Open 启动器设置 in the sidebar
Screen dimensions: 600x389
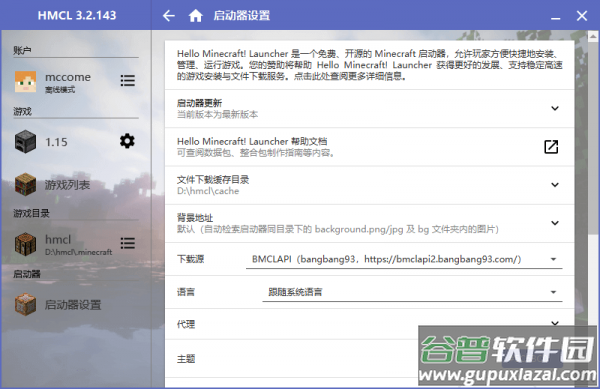point(77,304)
